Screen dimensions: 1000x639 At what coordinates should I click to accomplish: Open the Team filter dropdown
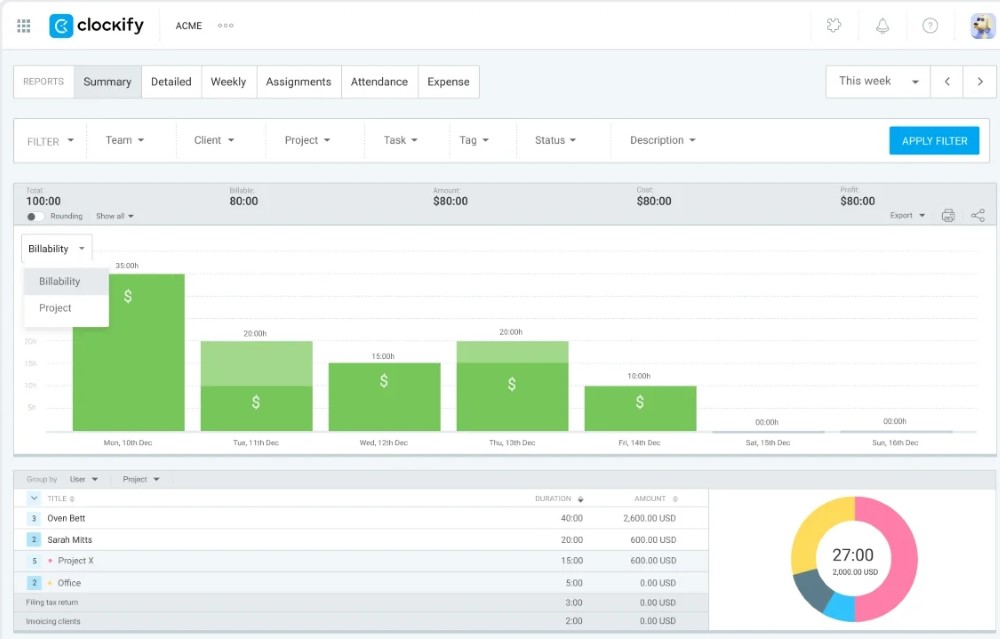point(125,141)
